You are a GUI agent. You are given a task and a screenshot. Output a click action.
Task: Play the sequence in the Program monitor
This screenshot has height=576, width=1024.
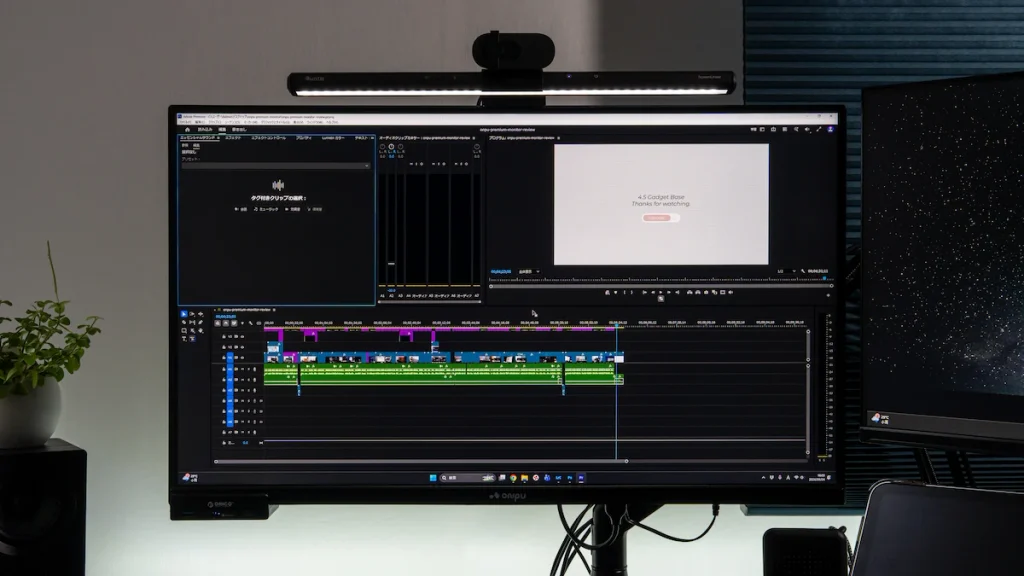point(660,293)
